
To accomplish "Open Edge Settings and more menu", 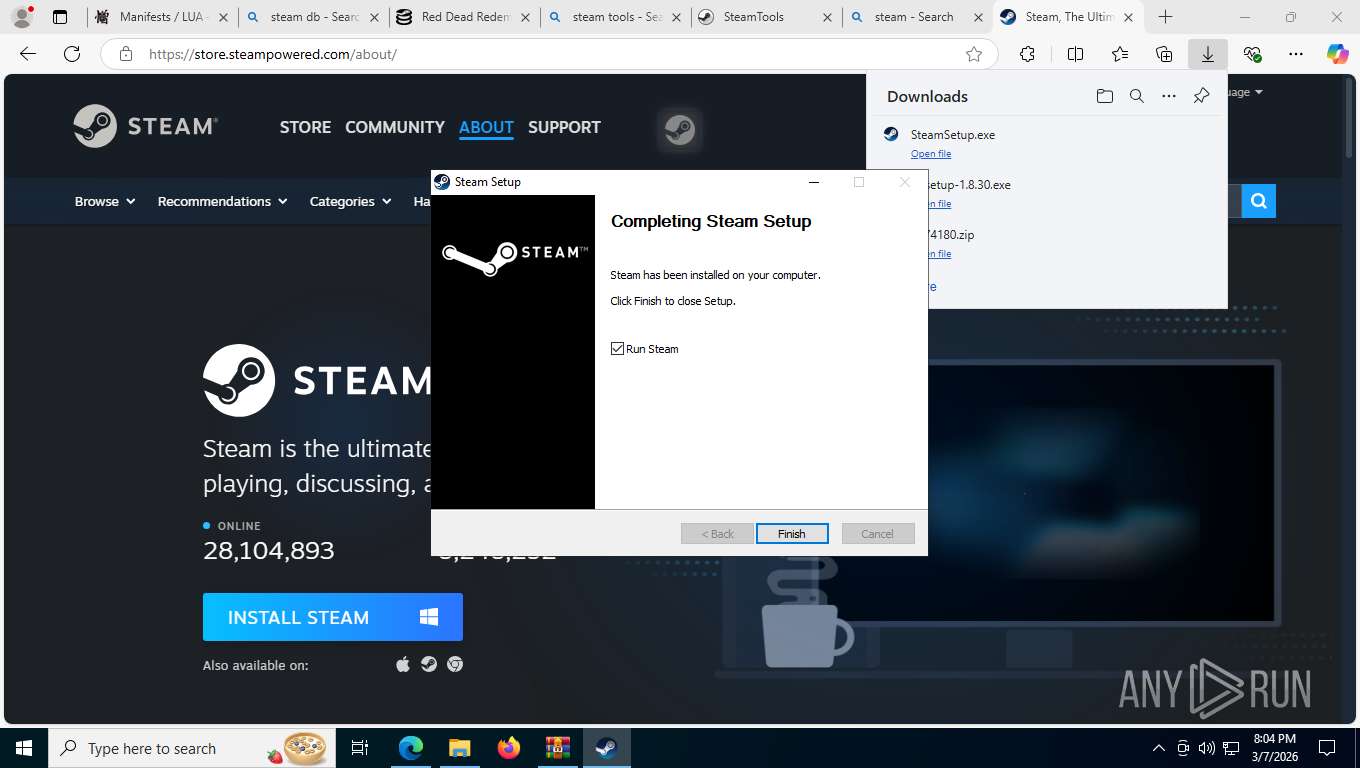I will click(1296, 54).
